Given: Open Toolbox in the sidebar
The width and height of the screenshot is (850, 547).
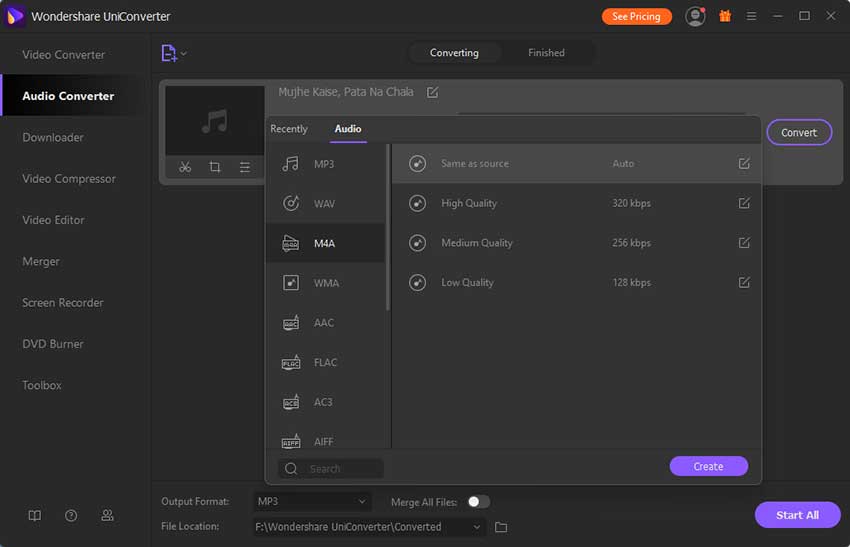Looking at the screenshot, I should point(42,385).
